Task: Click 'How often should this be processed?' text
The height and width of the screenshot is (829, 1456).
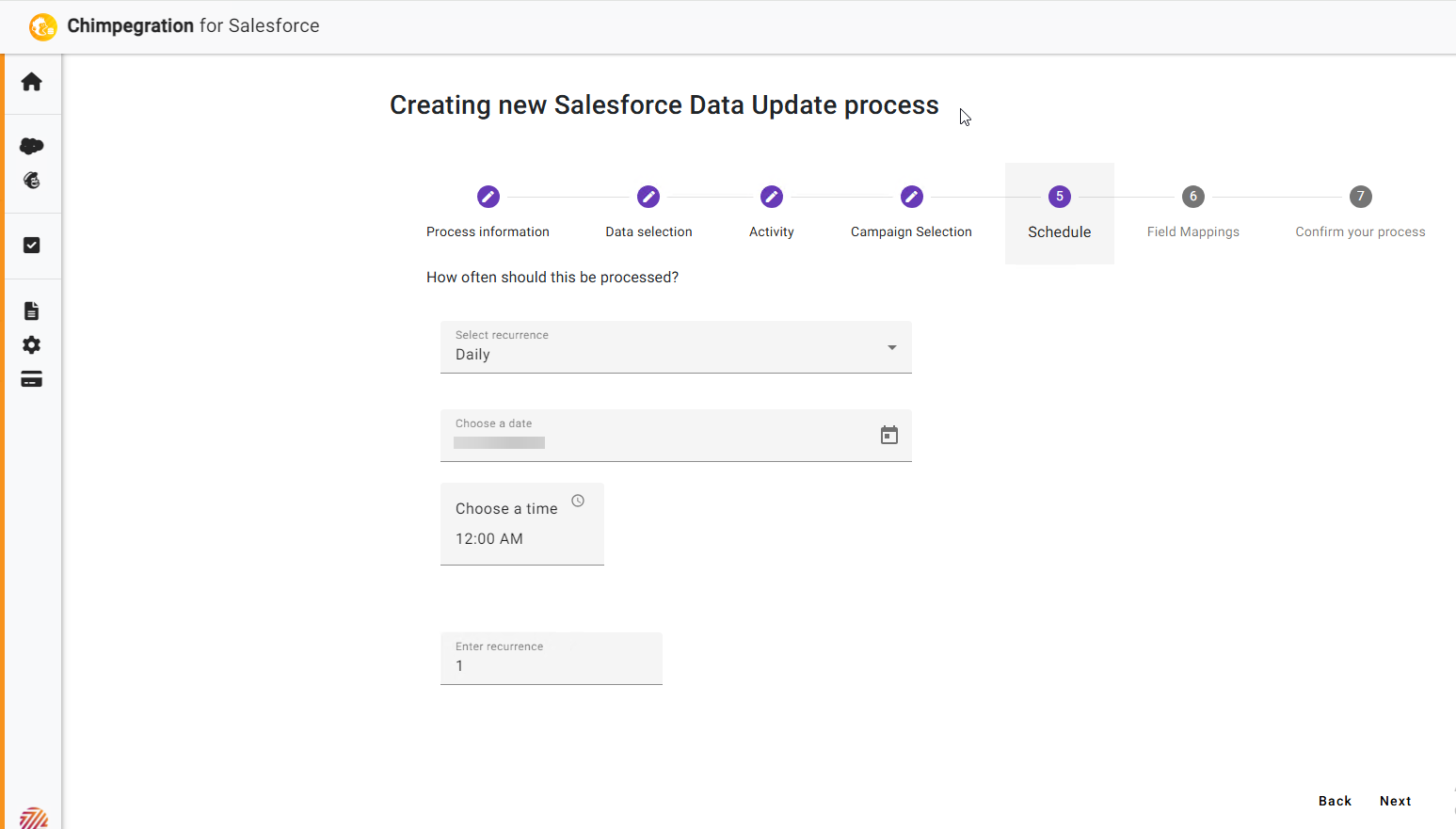Action: [x=552, y=278]
